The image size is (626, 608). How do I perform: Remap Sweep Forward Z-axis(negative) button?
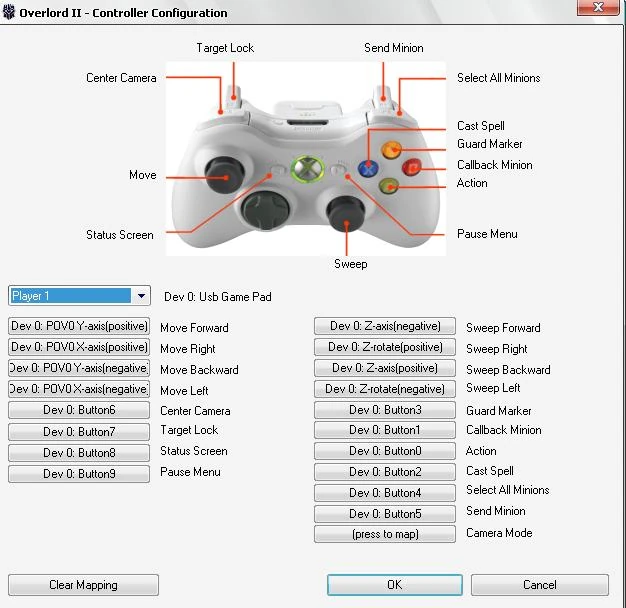click(385, 326)
